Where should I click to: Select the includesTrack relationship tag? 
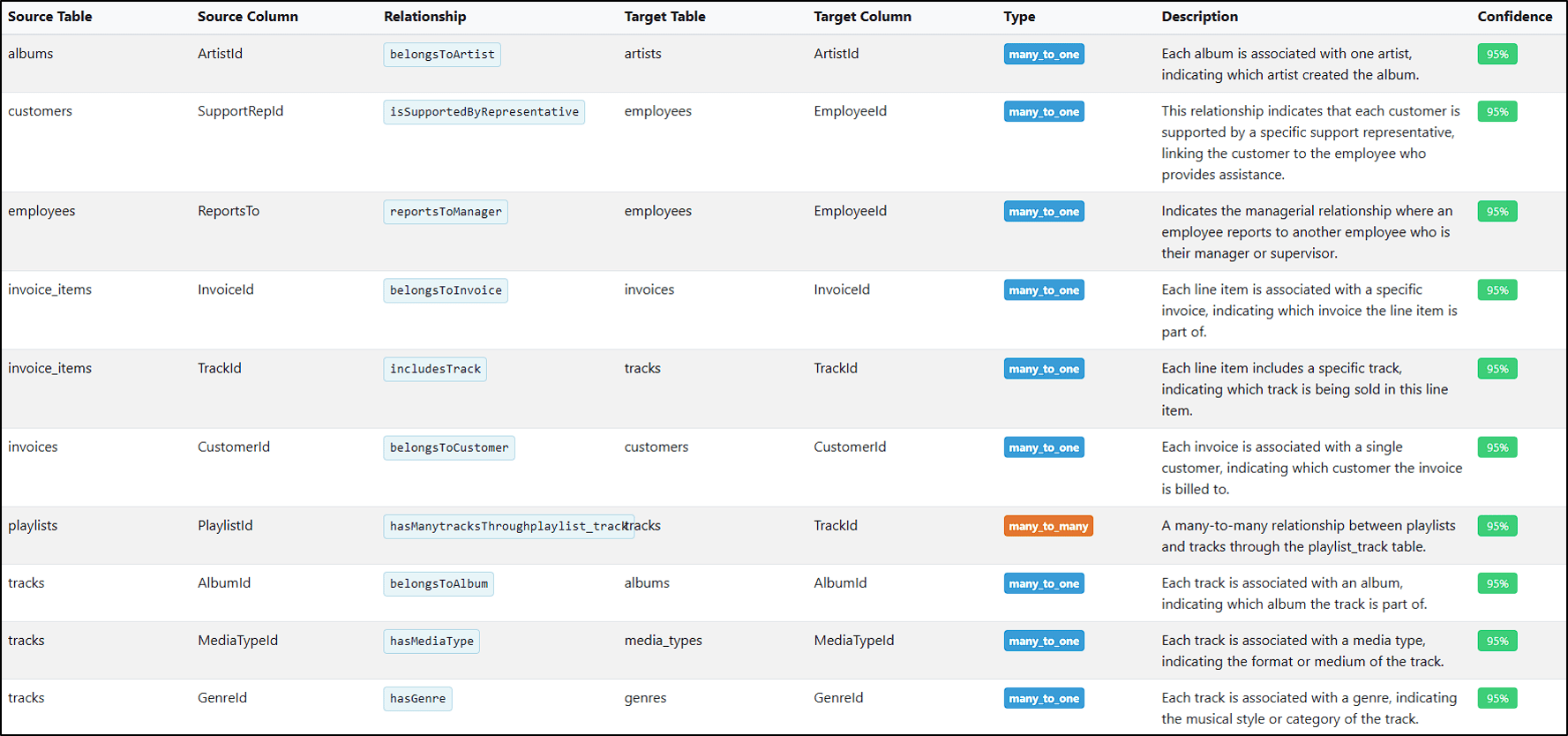(435, 369)
